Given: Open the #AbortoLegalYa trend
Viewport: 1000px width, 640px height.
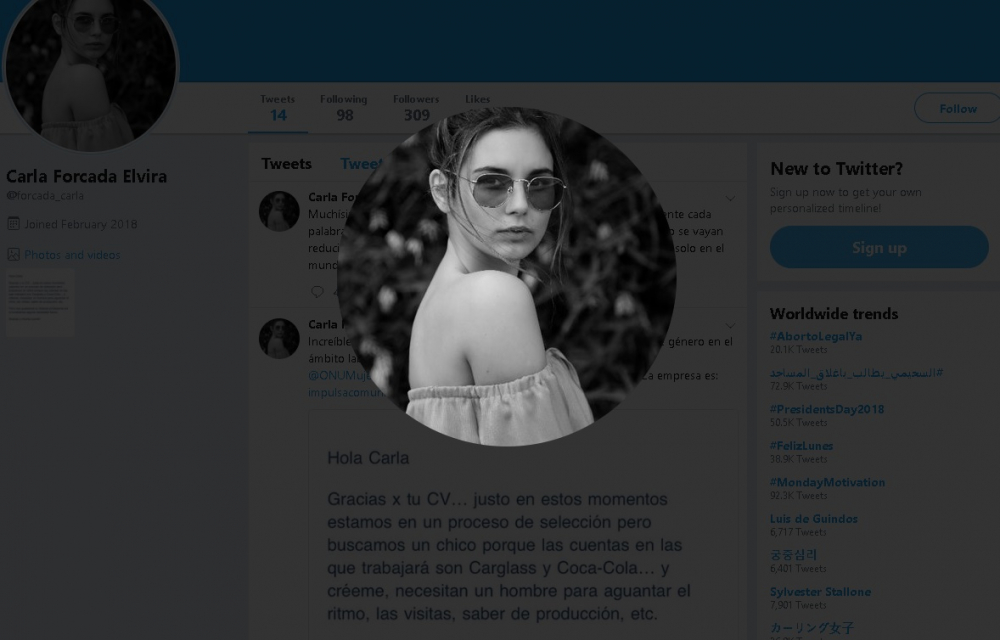Looking at the screenshot, I should click(x=816, y=336).
